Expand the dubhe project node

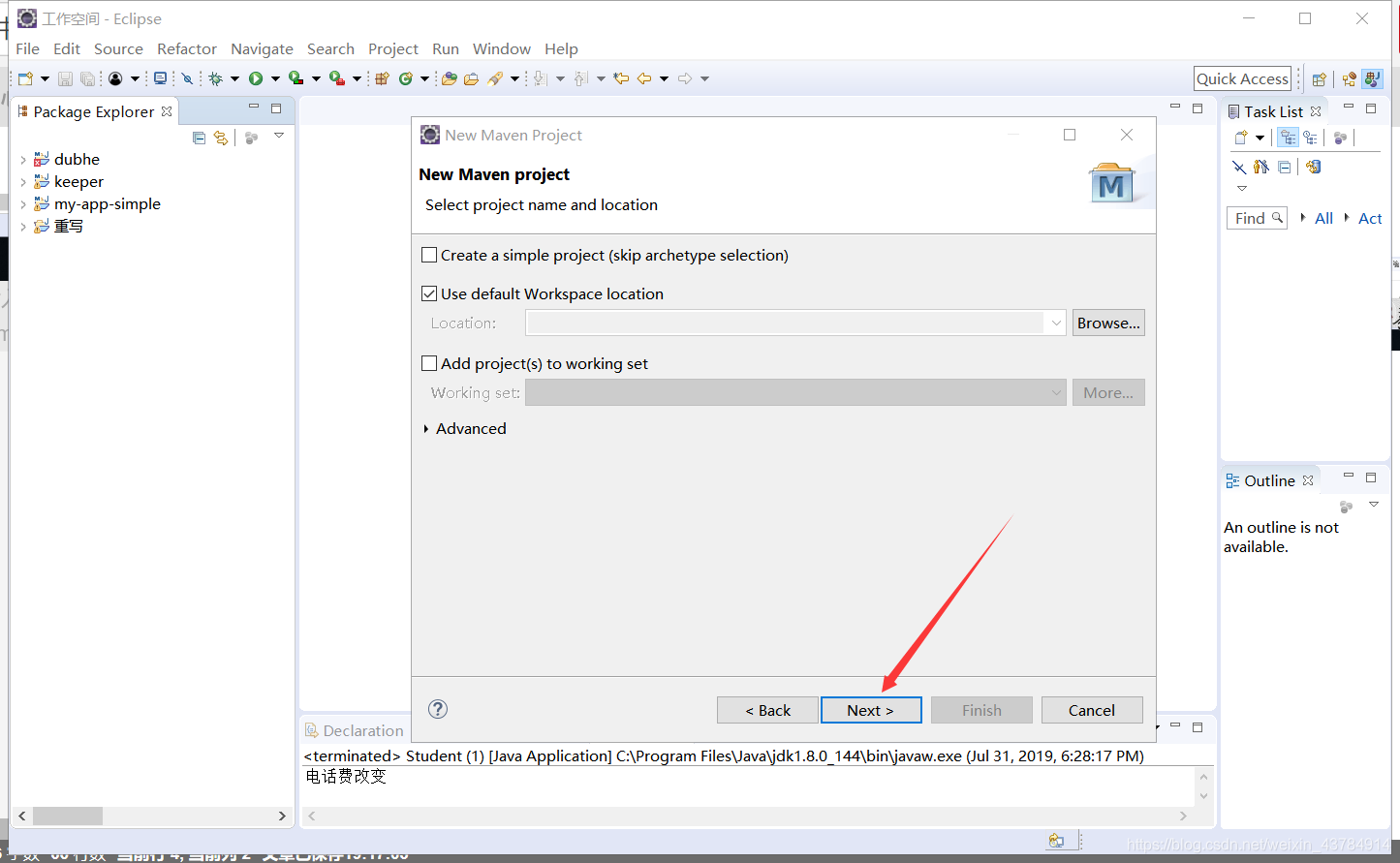click(23, 160)
